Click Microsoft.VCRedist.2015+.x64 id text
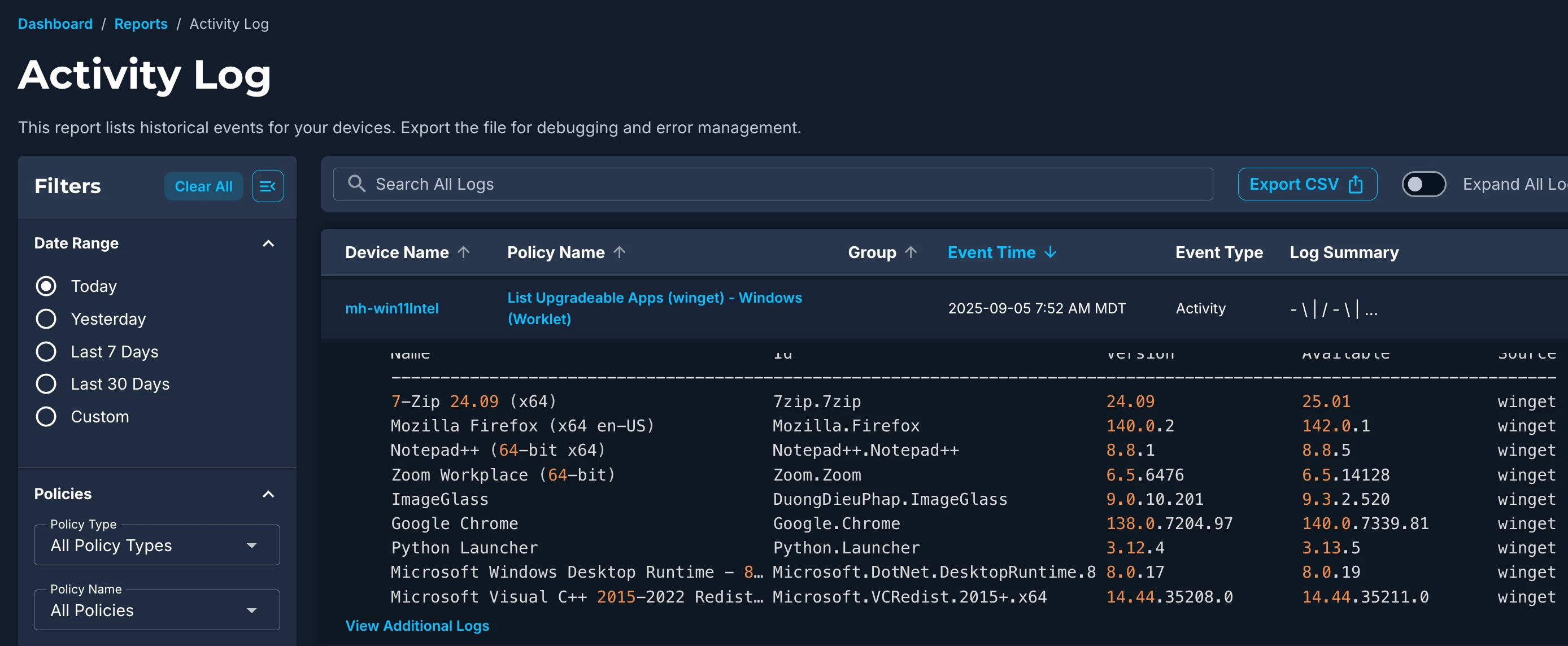This screenshot has height=646, width=1568. click(x=909, y=597)
